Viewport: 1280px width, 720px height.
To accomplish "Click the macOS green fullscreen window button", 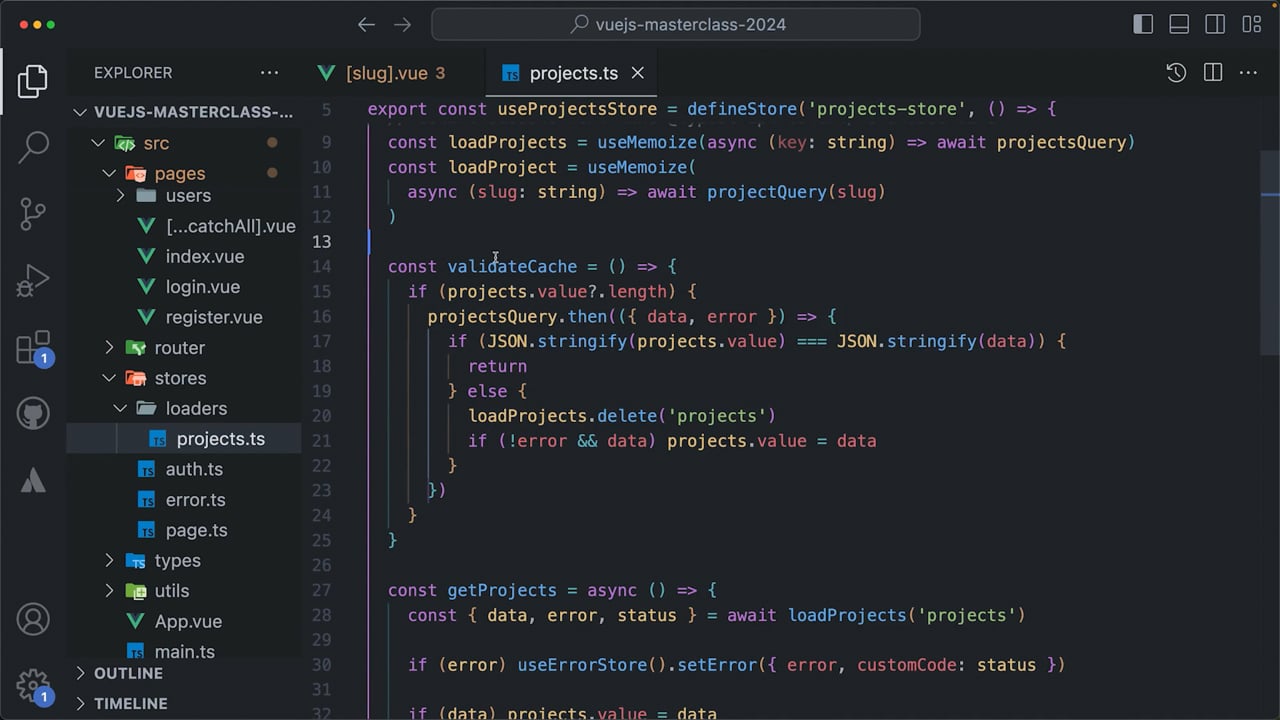I will point(51,25).
